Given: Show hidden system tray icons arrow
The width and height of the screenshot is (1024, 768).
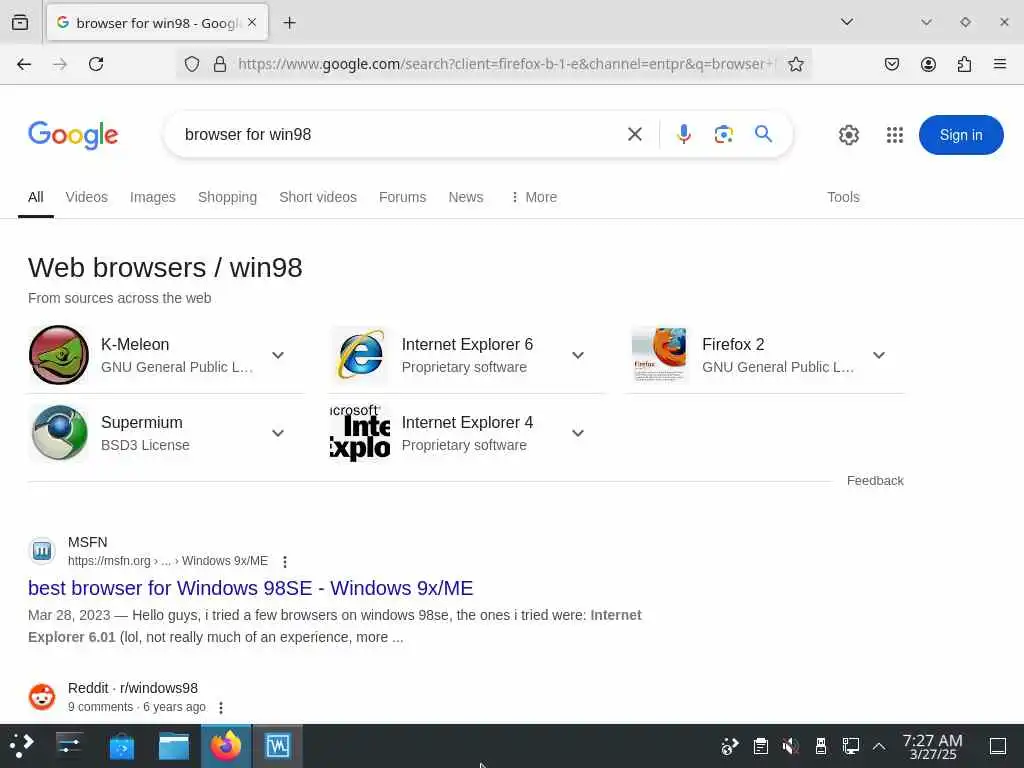Looking at the screenshot, I should pos(879,746).
